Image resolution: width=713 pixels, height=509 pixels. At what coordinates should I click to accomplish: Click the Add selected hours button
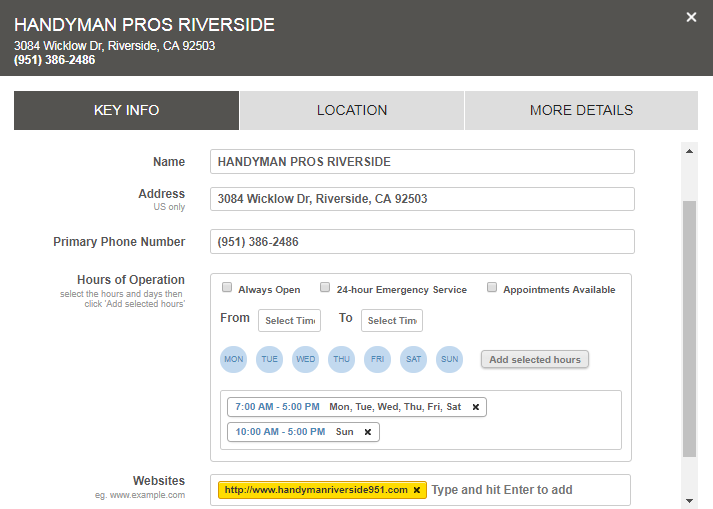[x=534, y=359]
